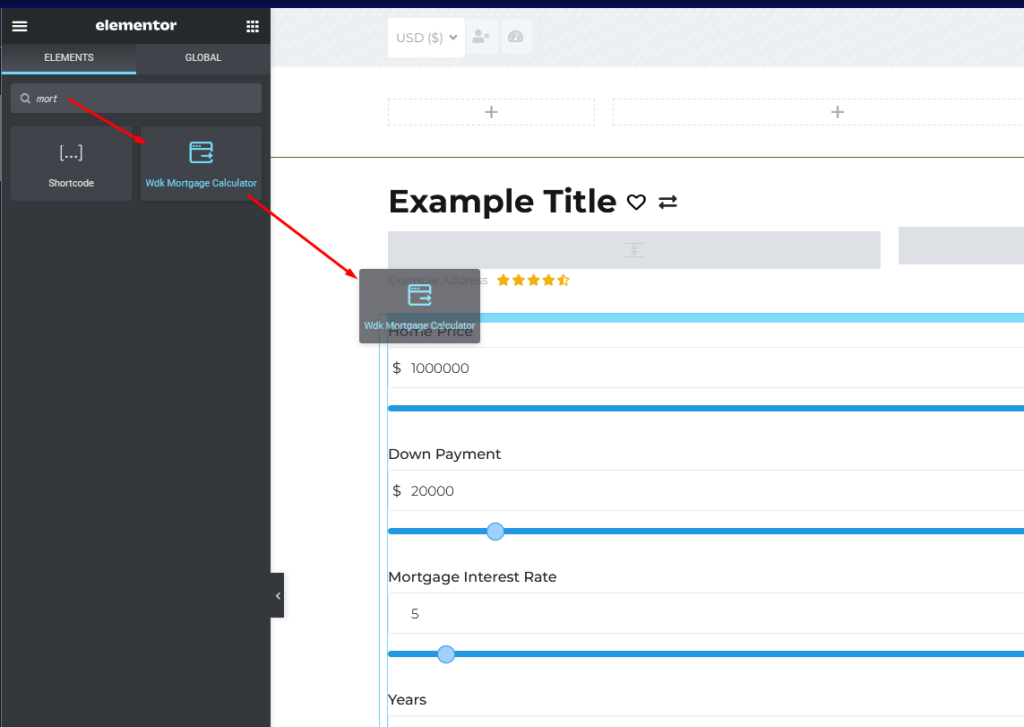1024x727 pixels.
Task: Click the user remove icon in header
Action: tap(481, 37)
